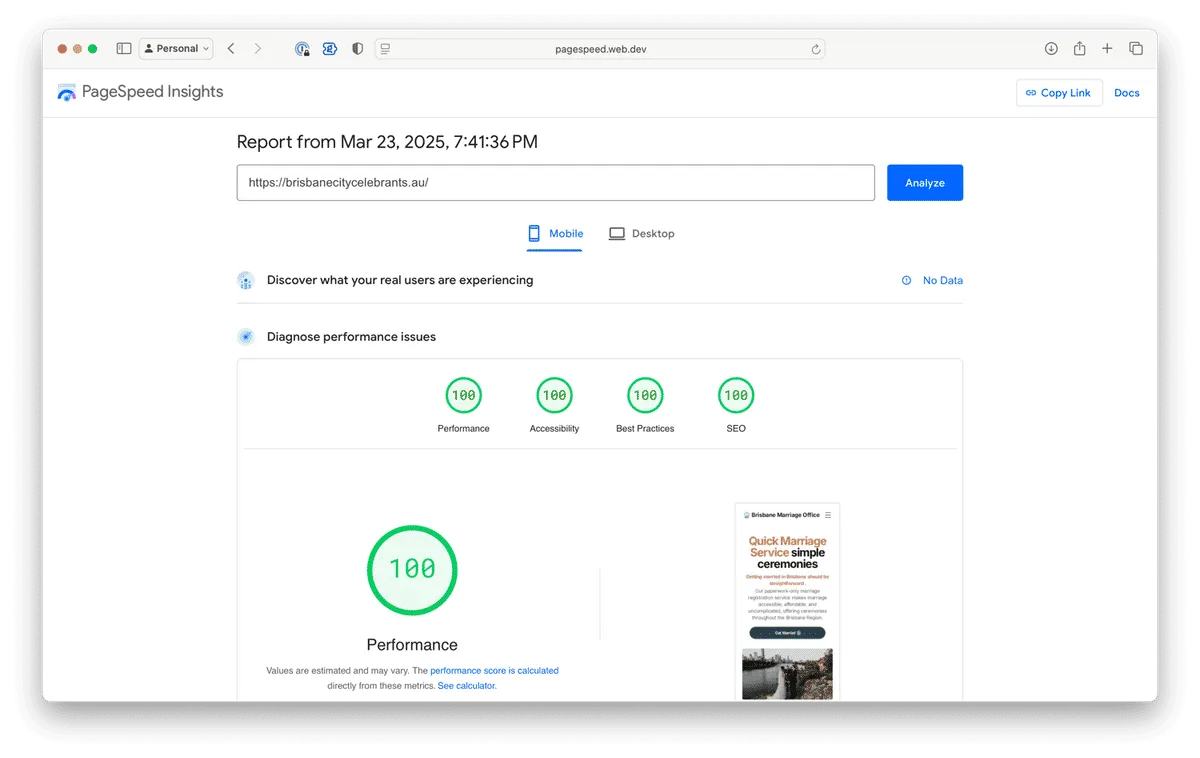Copy the report link via Copy Link

coord(1059,93)
